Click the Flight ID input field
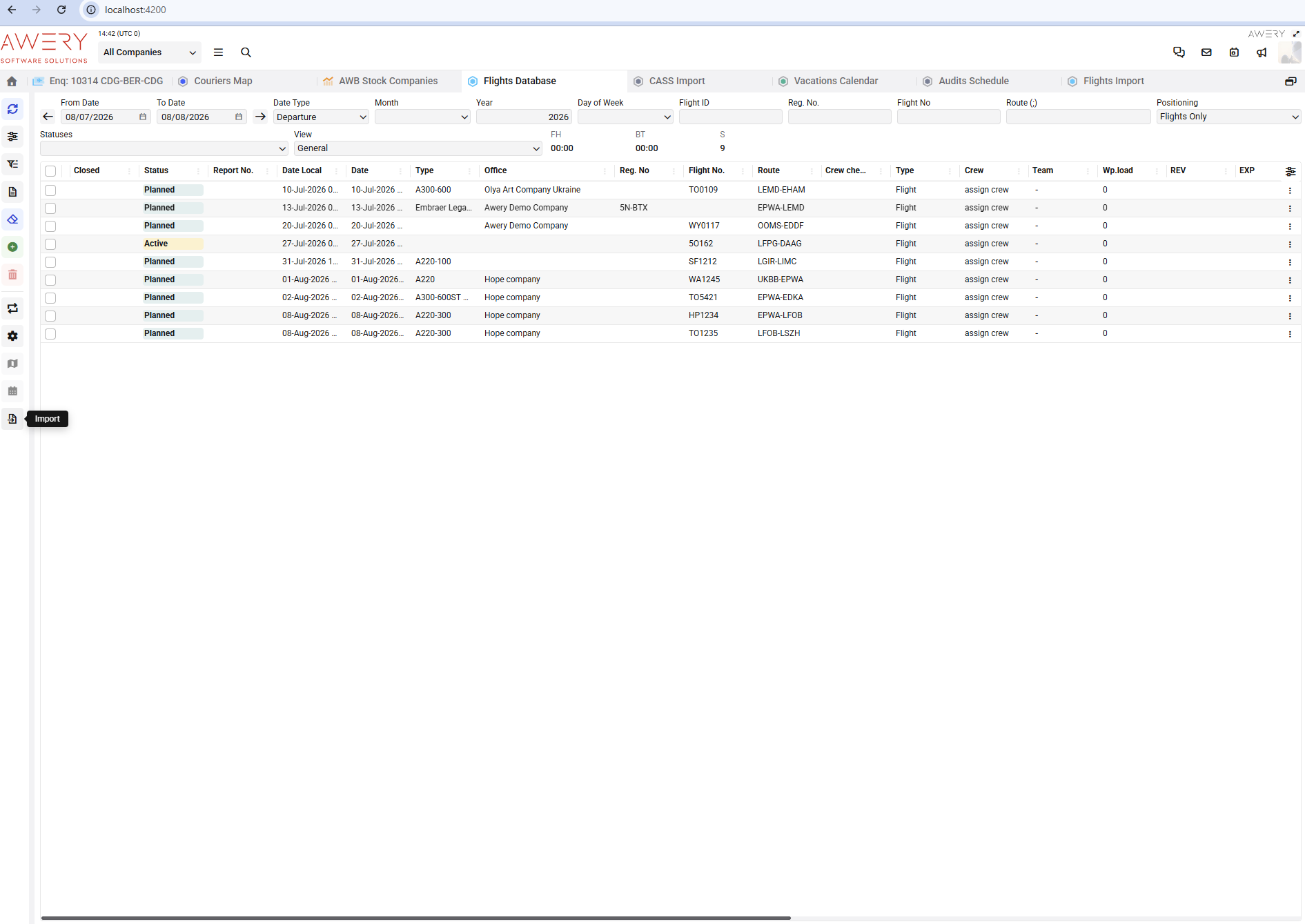Screen dimensions: 1305x924 731,117
